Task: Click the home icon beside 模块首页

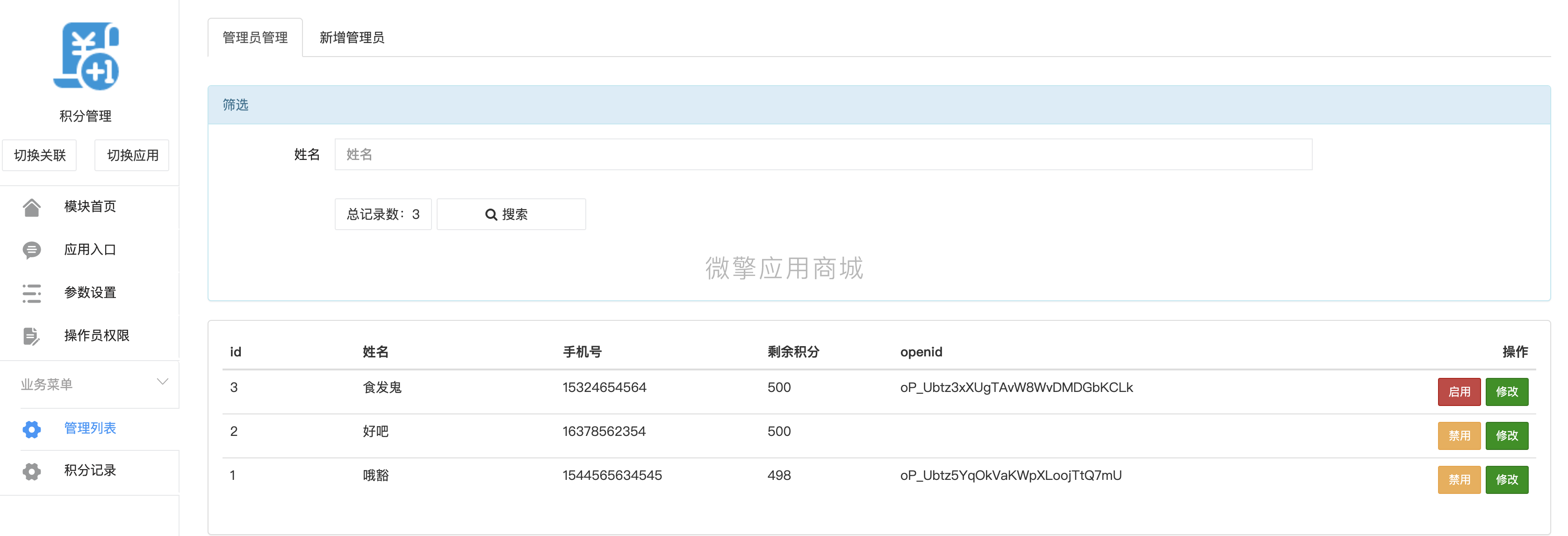Action: click(32, 207)
